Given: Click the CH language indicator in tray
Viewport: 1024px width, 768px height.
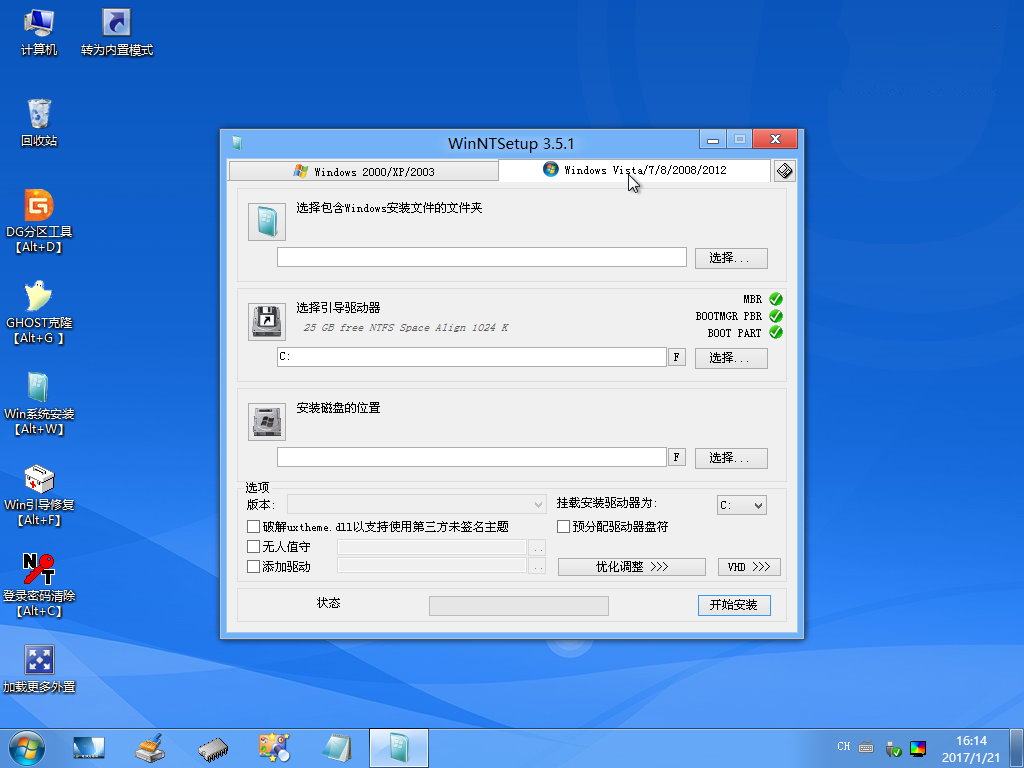Looking at the screenshot, I should pyautogui.click(x=844, y=746).
